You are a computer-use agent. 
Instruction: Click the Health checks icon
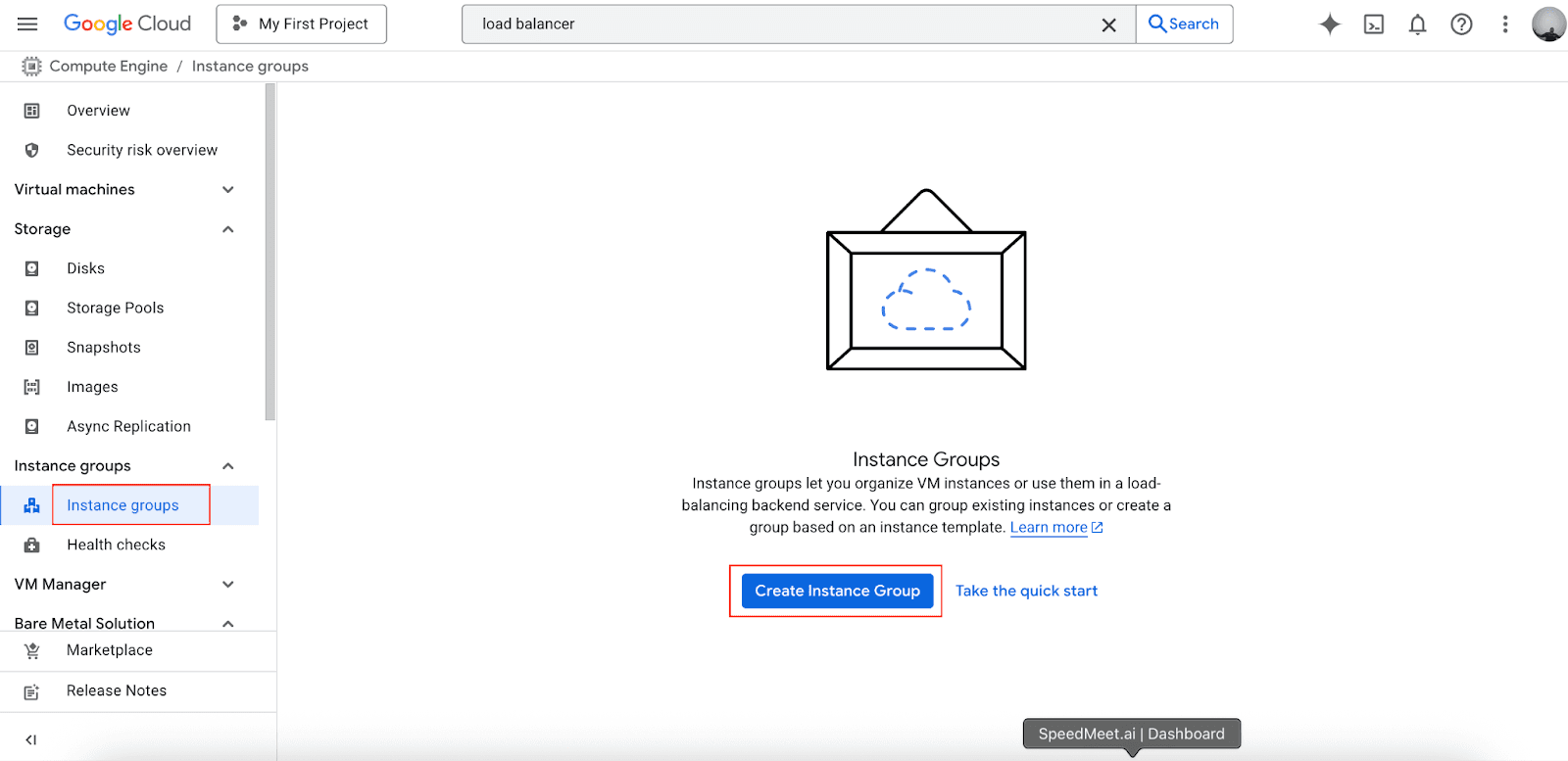coord(31,545)
